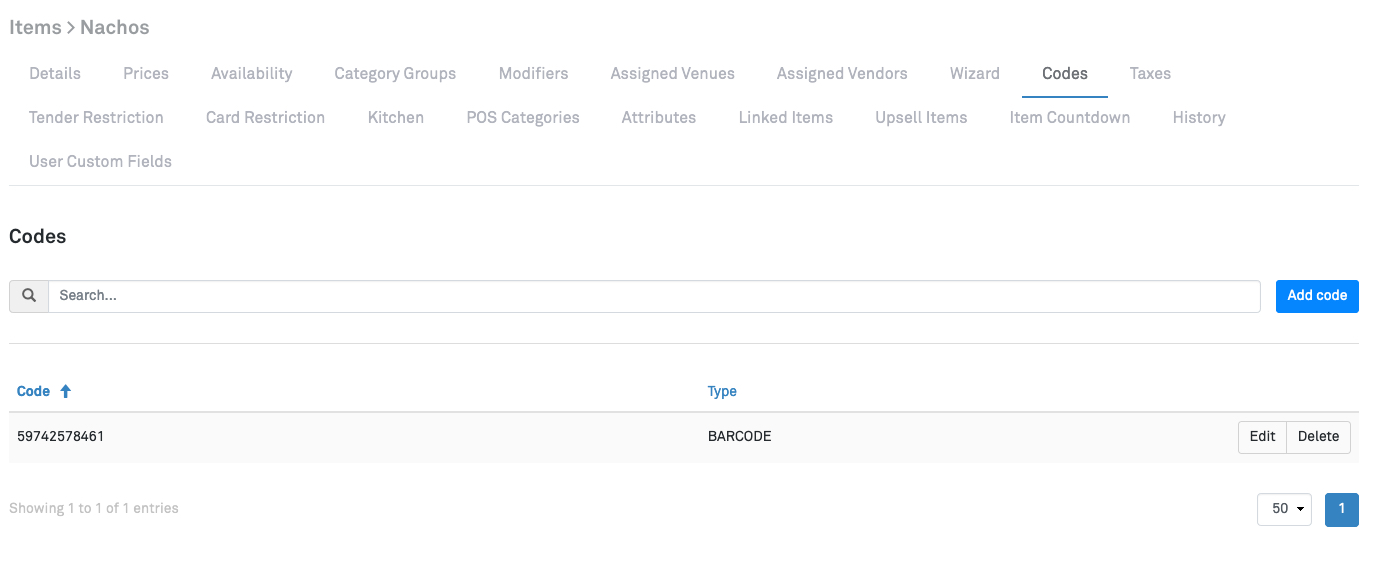Open the Prices tab
Viewport: 1376px width, 570px height.
tap(146, 74)
